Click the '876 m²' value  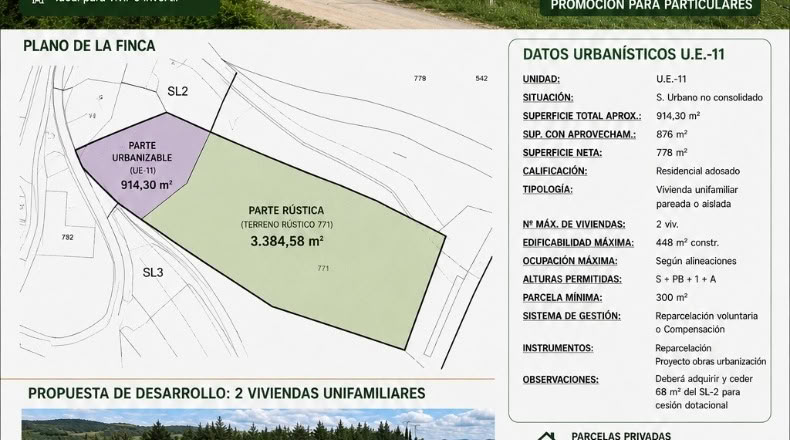pyautogui.click(x=672, y=134)
